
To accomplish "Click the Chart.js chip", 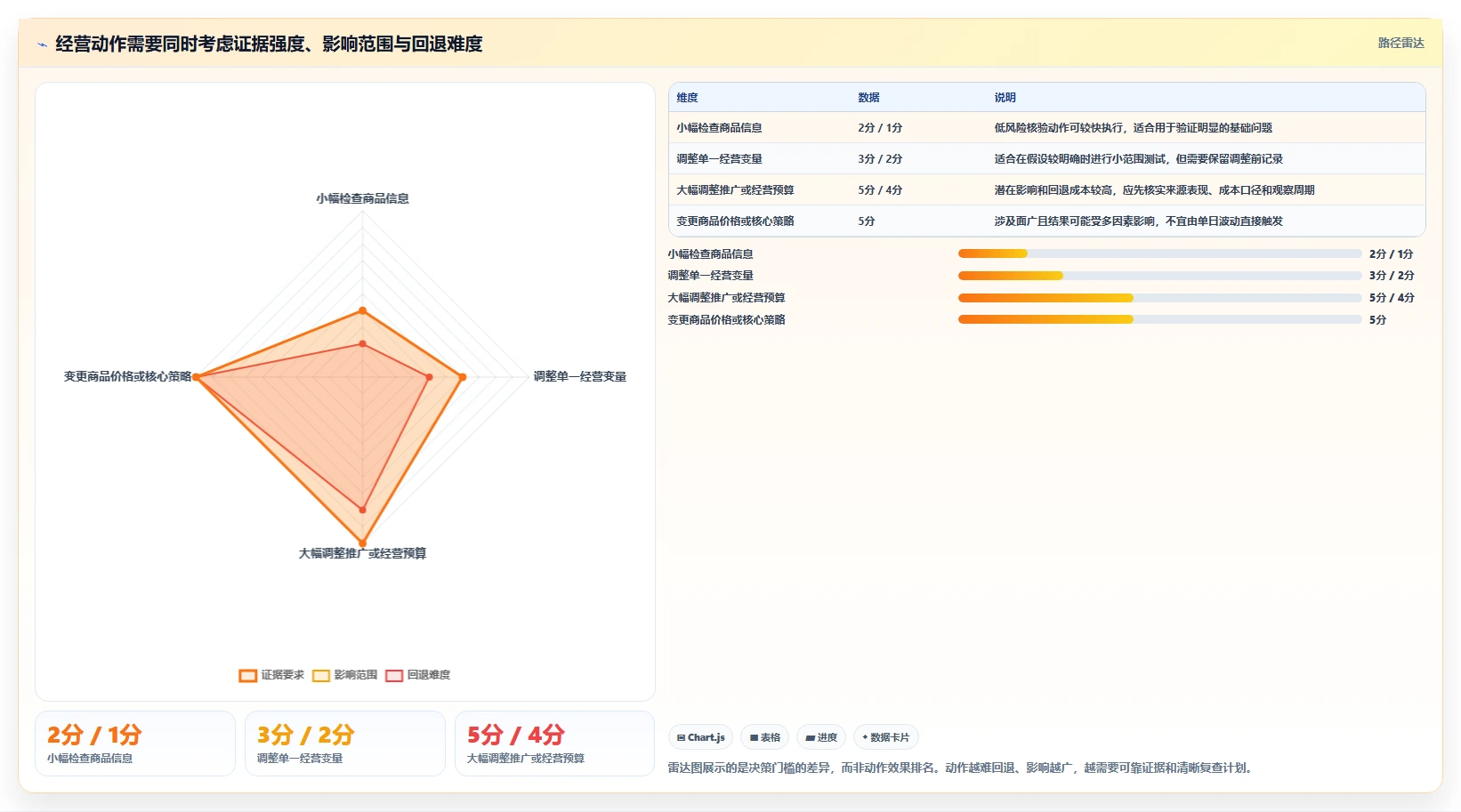I will 700,737.
